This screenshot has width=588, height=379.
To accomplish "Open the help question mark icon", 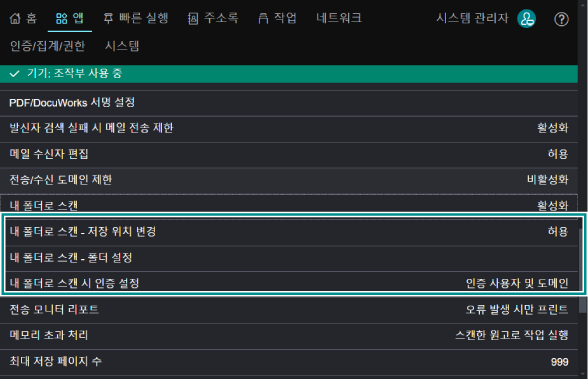I will (x=561, y=19).
